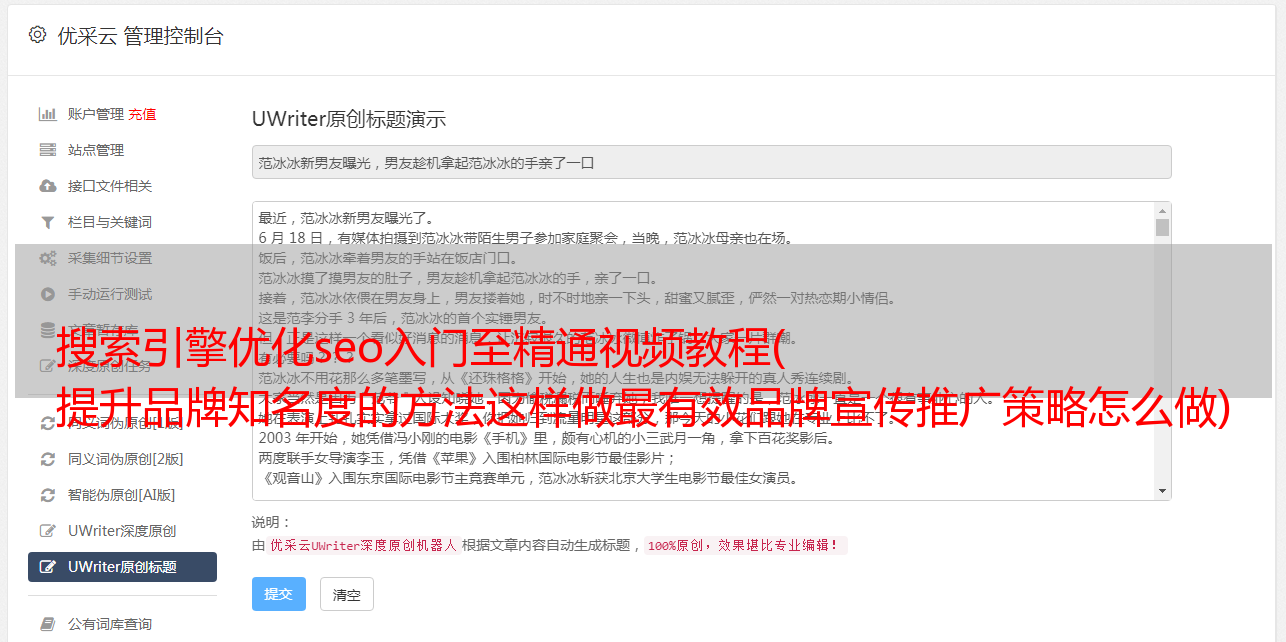1286x642 pixels.
Task: Focus the title field containing 范冰冰新男友曝光
Action: coord(711,162)
